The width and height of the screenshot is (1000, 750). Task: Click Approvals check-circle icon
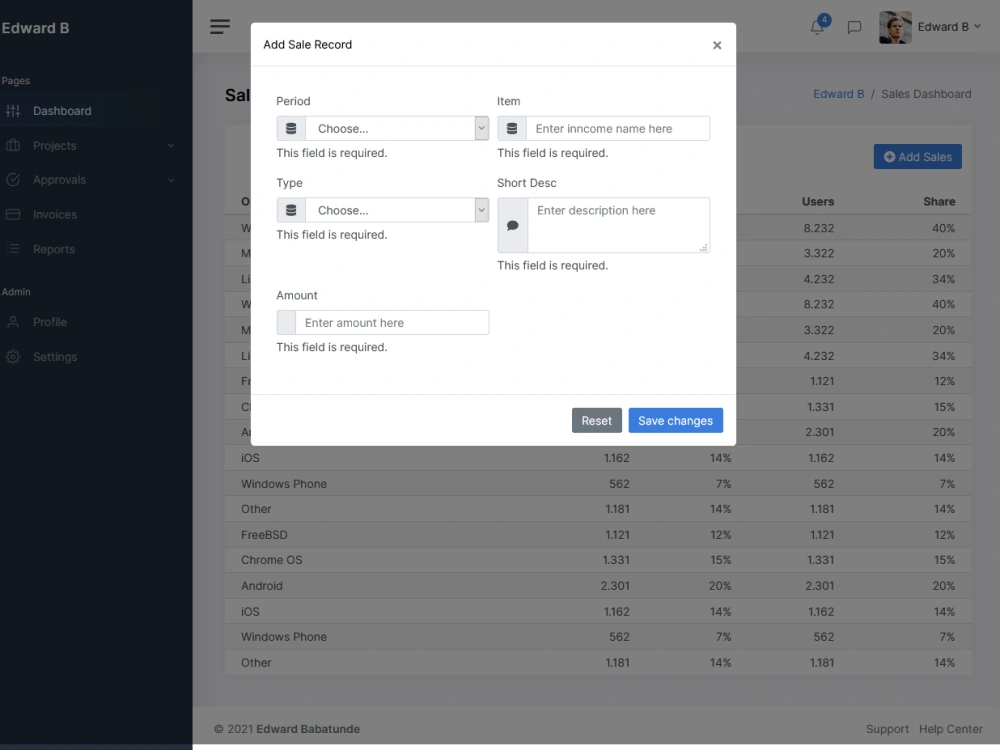13,180
